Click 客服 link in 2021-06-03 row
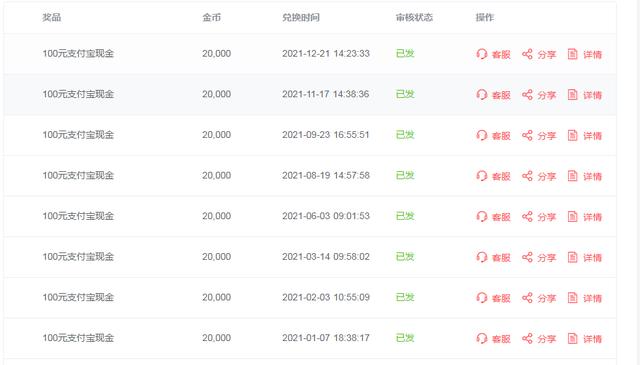Screen dimensions: 640x365 click(501, 217)
